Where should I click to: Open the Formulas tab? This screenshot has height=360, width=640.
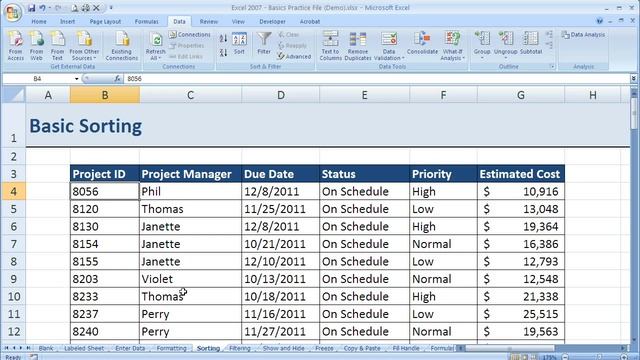click(x=147, y=22)
